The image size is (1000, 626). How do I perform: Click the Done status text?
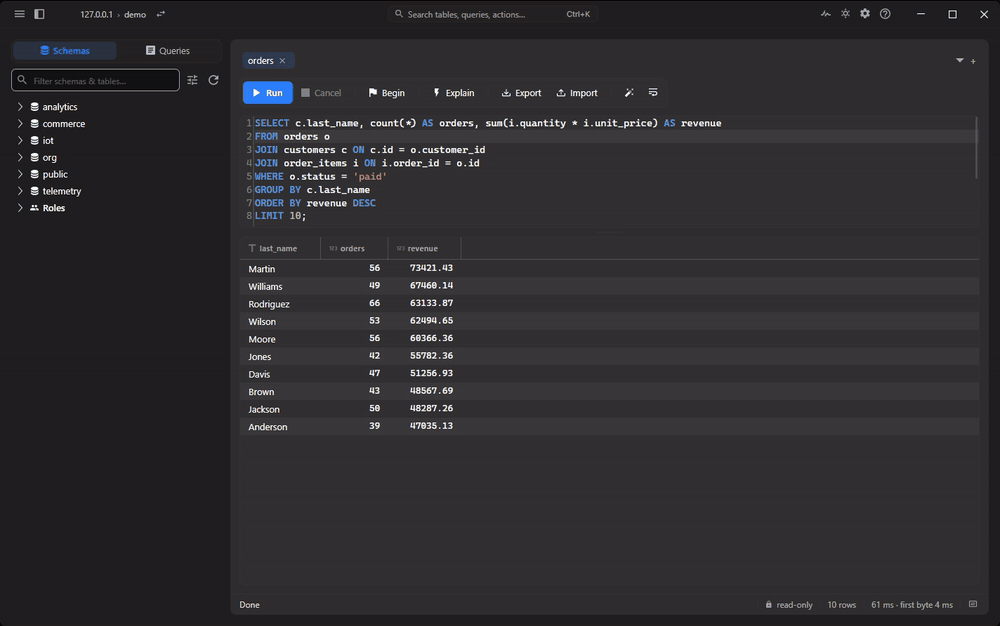tap(249, 604)
